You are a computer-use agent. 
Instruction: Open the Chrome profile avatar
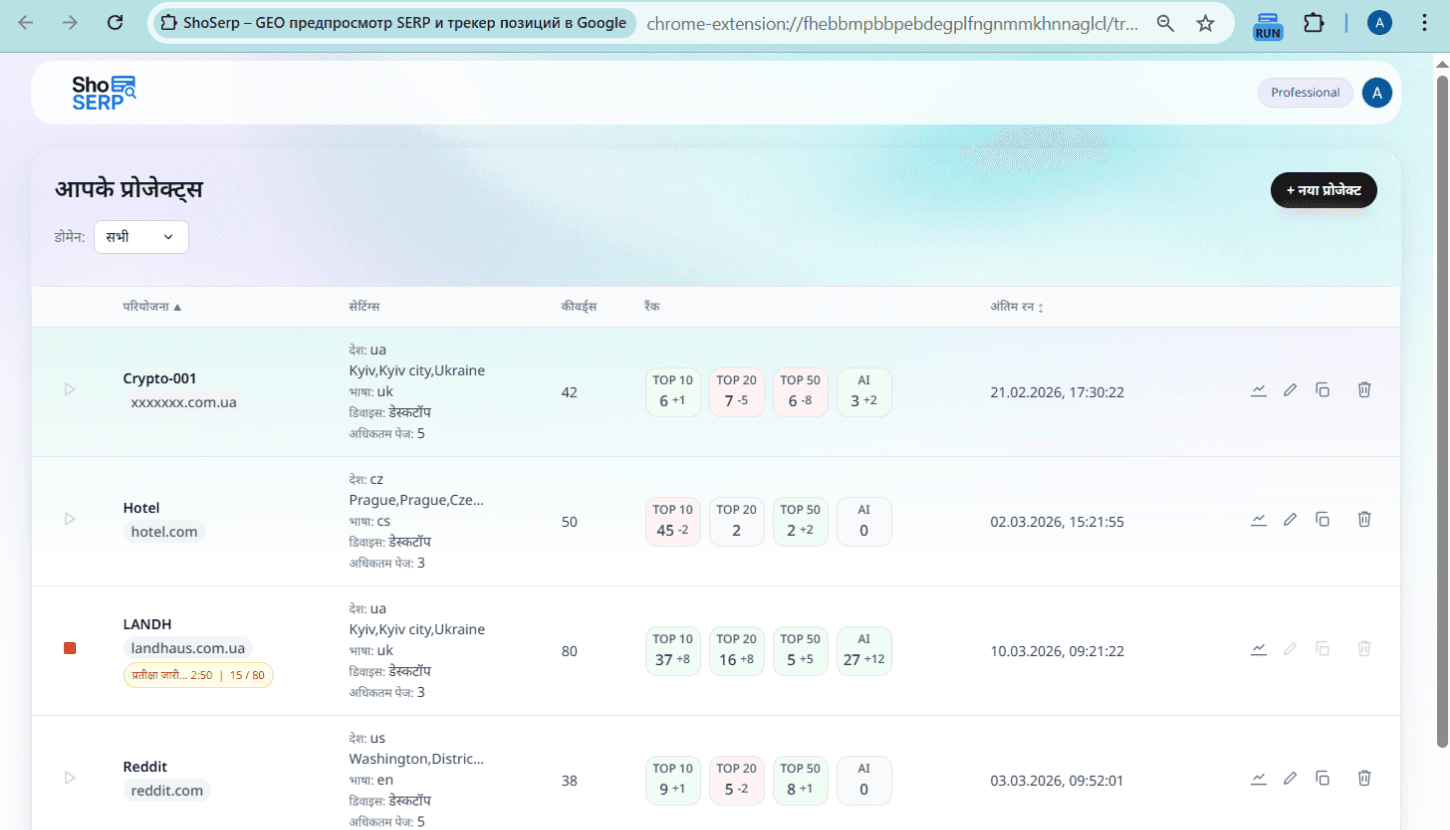(x=1379, y=23)
